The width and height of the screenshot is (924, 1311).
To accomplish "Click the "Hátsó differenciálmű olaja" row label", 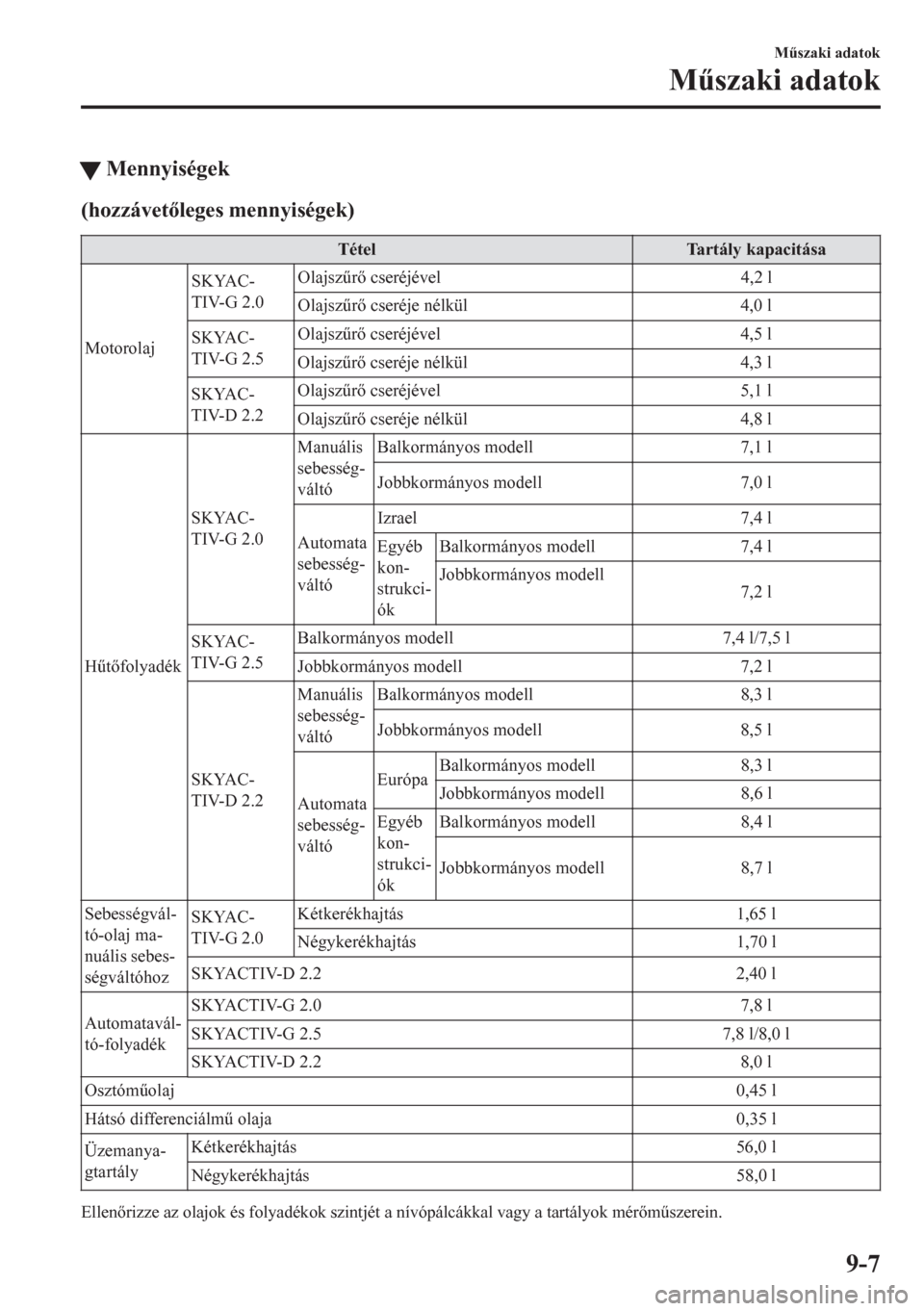I will coord(178,1119).
